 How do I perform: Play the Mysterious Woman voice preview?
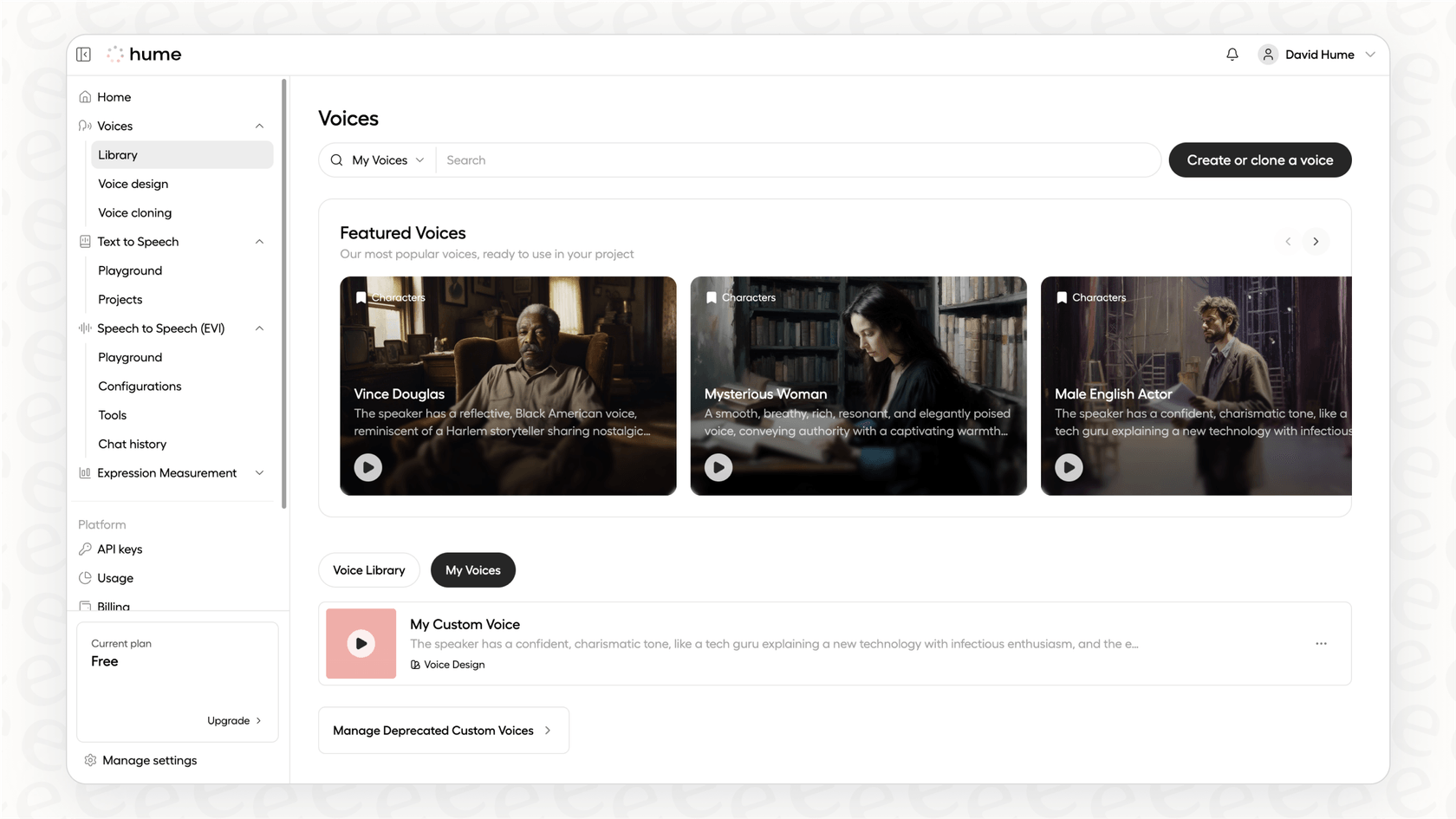pos(718,467)
